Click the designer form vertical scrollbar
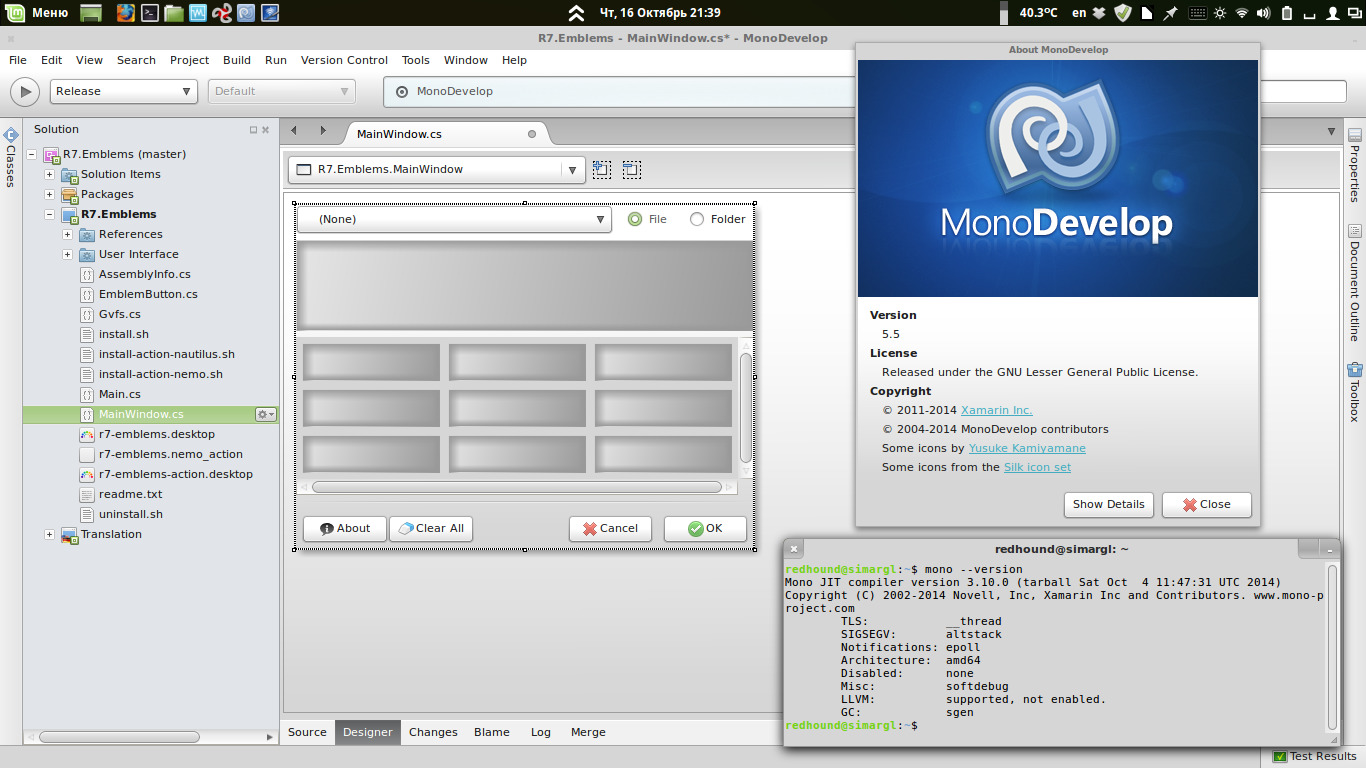This screenshot has width=1366, height=768. [745, 407]
